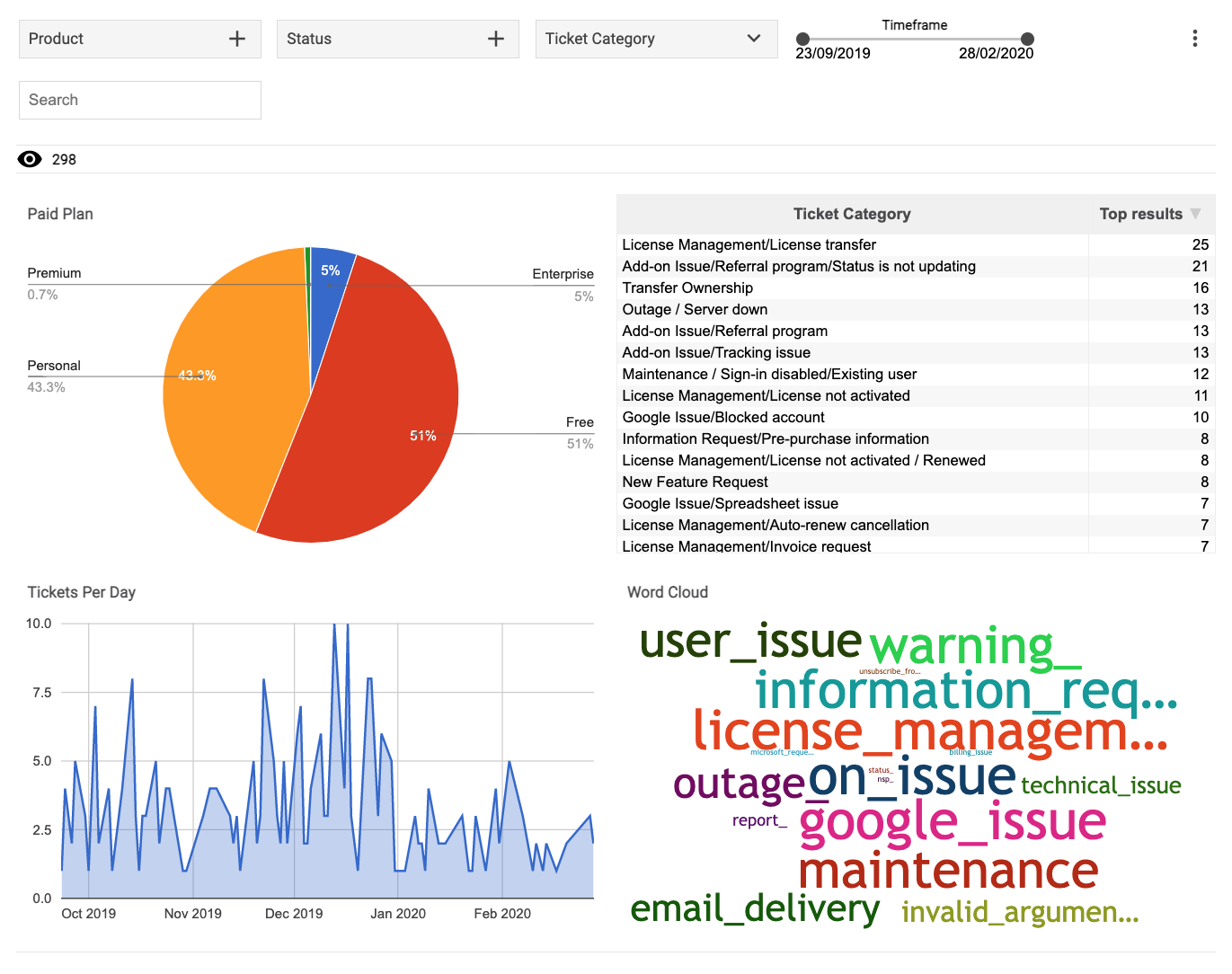This screenshot has height=974, width=1232.
Task: Click the Top results sort arrow
Action: pyautogui.click(x=1195, y=214)
